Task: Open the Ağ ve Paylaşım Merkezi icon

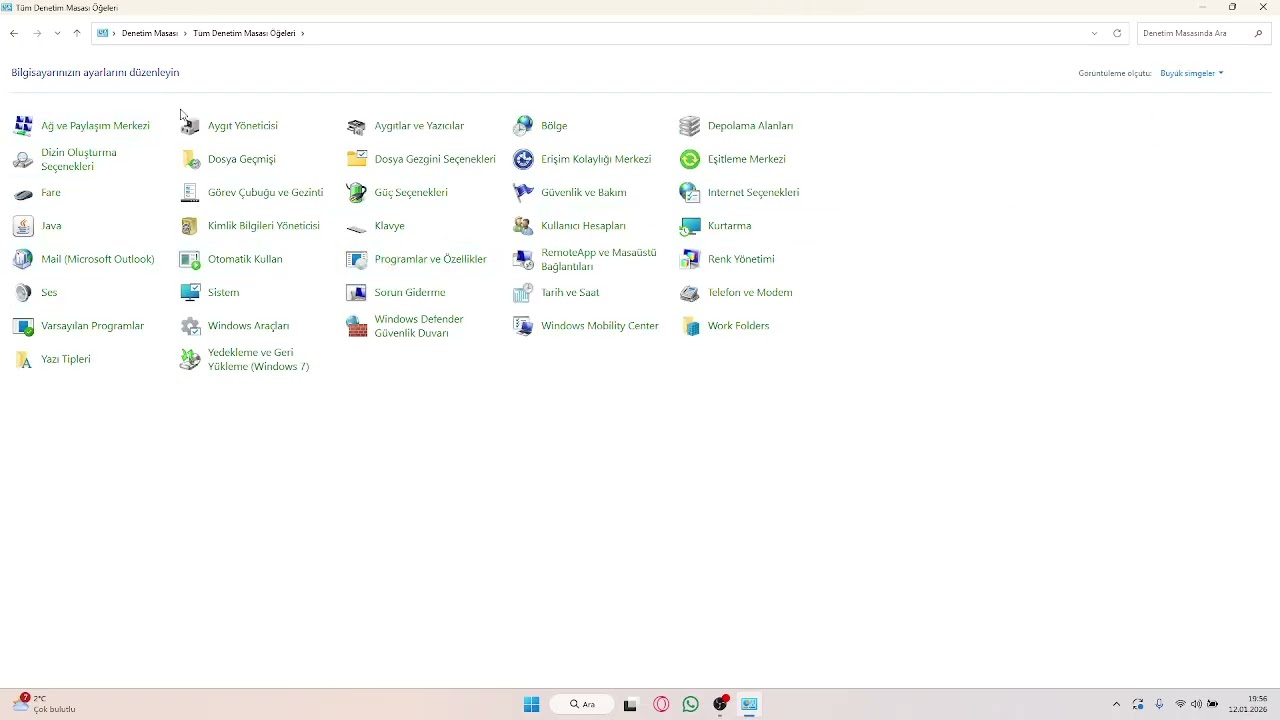Action: click(23, 126)
